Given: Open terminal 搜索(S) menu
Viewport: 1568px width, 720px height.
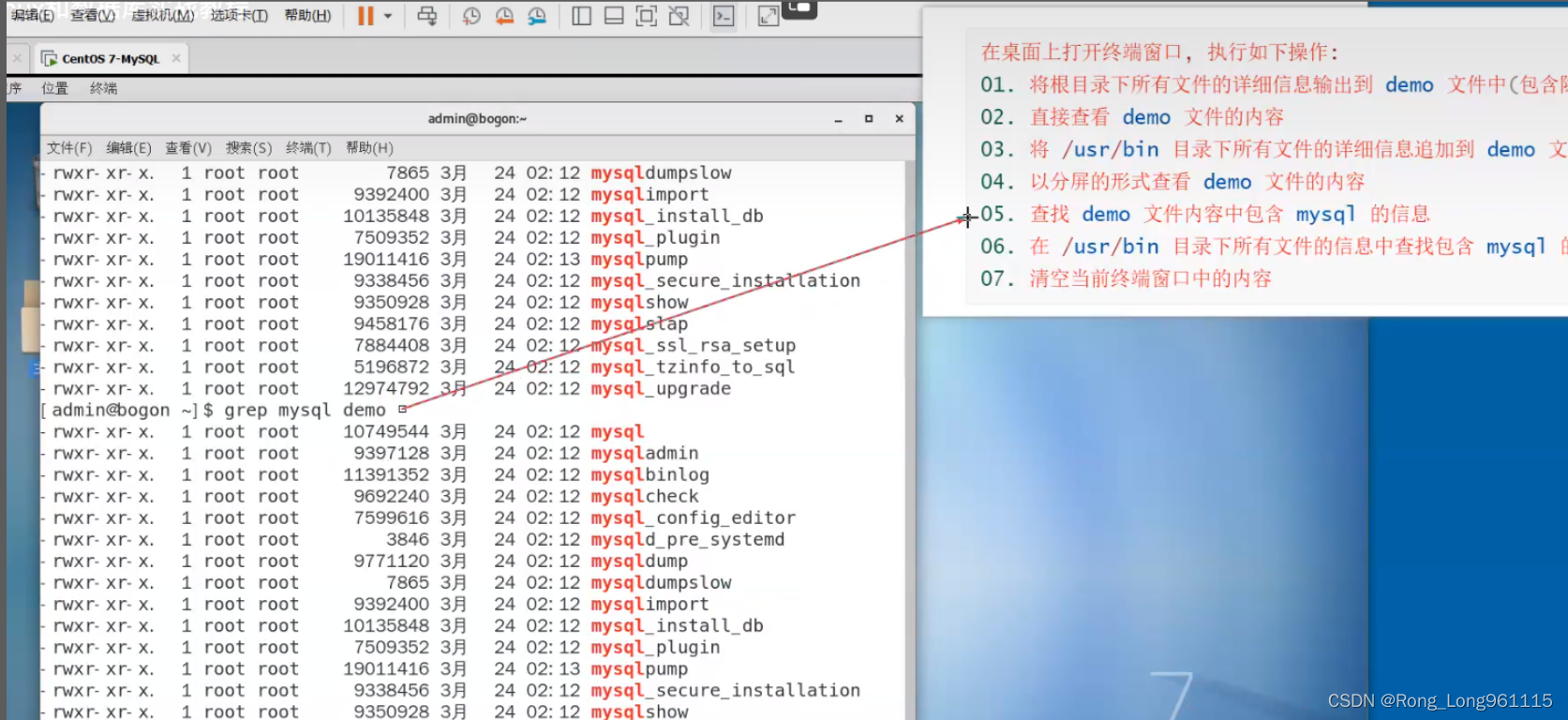Looking at the screenshot, I should (x=248, y=148).
